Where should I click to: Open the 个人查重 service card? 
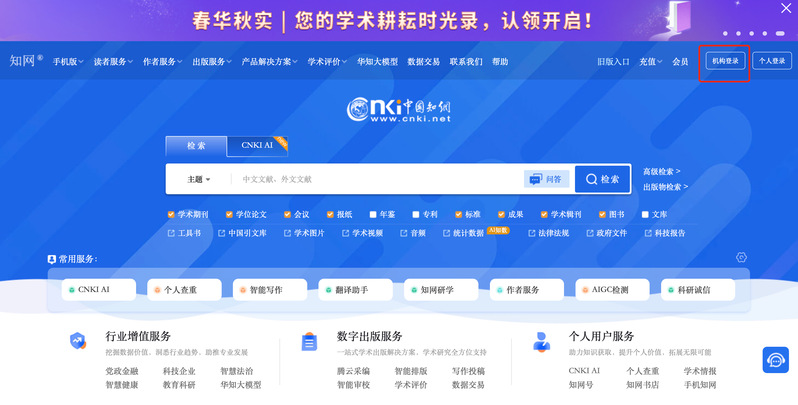[x=184, y=290]
